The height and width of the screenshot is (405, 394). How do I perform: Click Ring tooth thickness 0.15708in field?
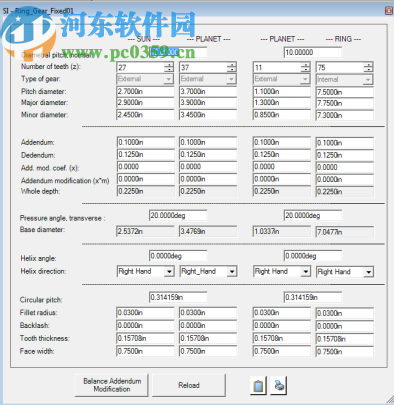tap(345, 339)
